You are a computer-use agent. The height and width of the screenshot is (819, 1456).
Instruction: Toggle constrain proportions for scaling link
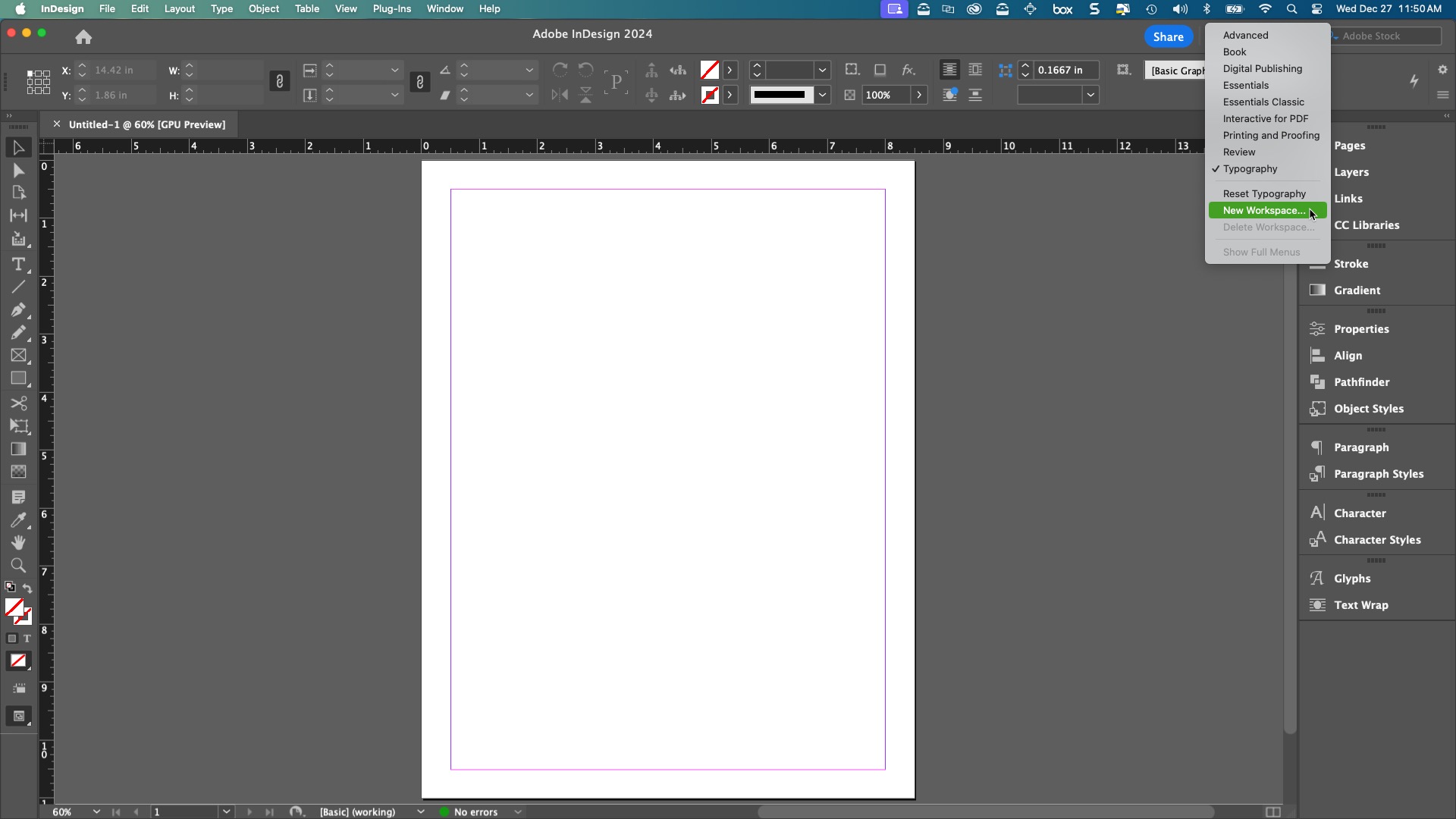click(x=419, y=82)
